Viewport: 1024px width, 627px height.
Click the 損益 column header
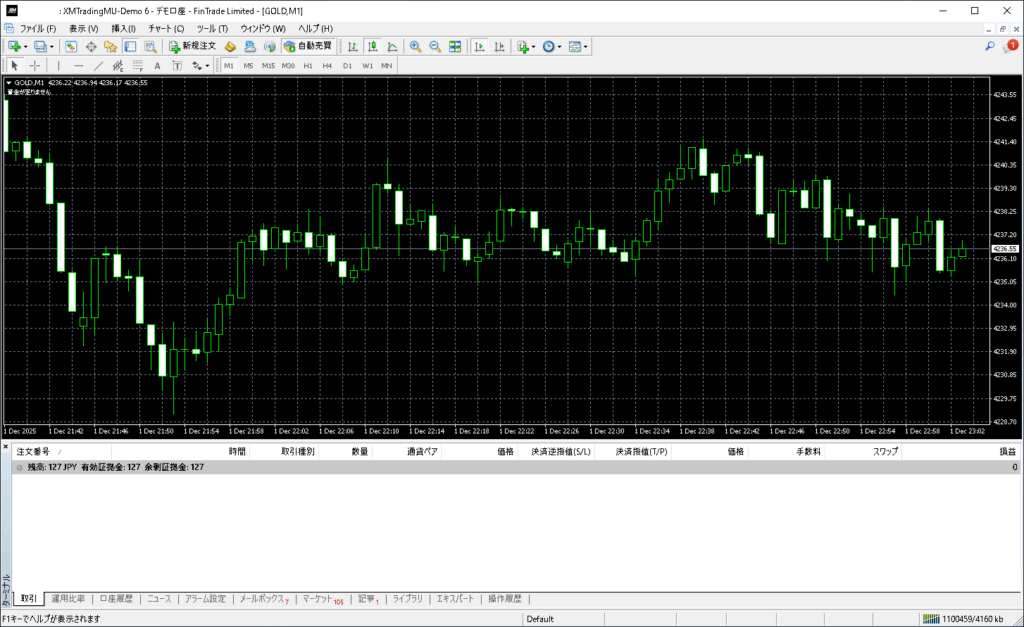[x=1007, y=452]
